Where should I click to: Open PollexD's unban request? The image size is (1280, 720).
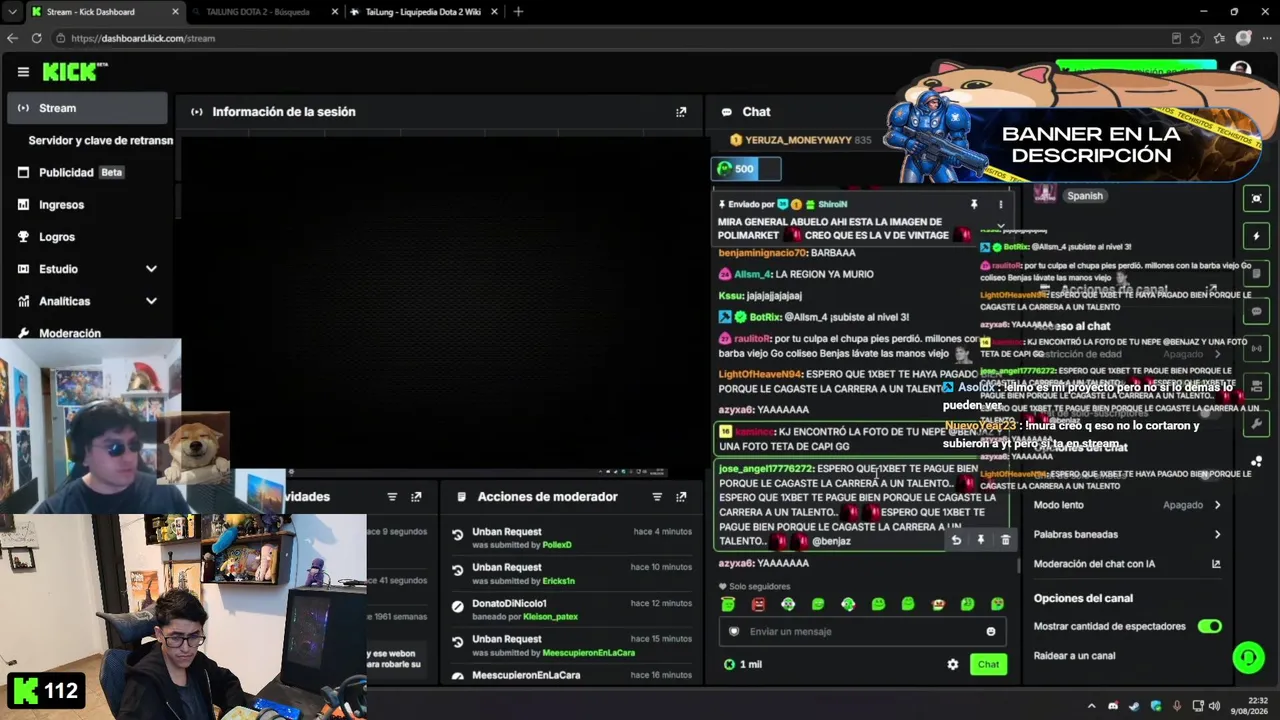tap(570, 538)
